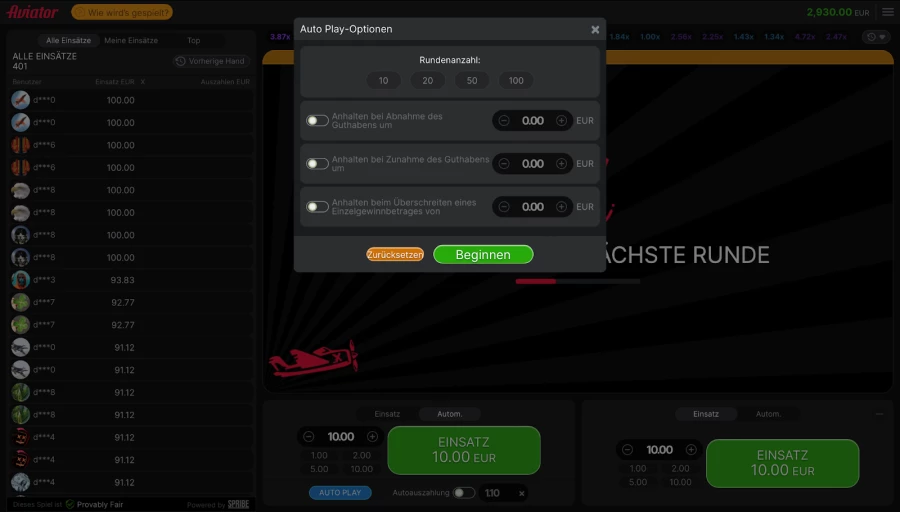Click the Zurücksetzen reset button

coord(395,255)
